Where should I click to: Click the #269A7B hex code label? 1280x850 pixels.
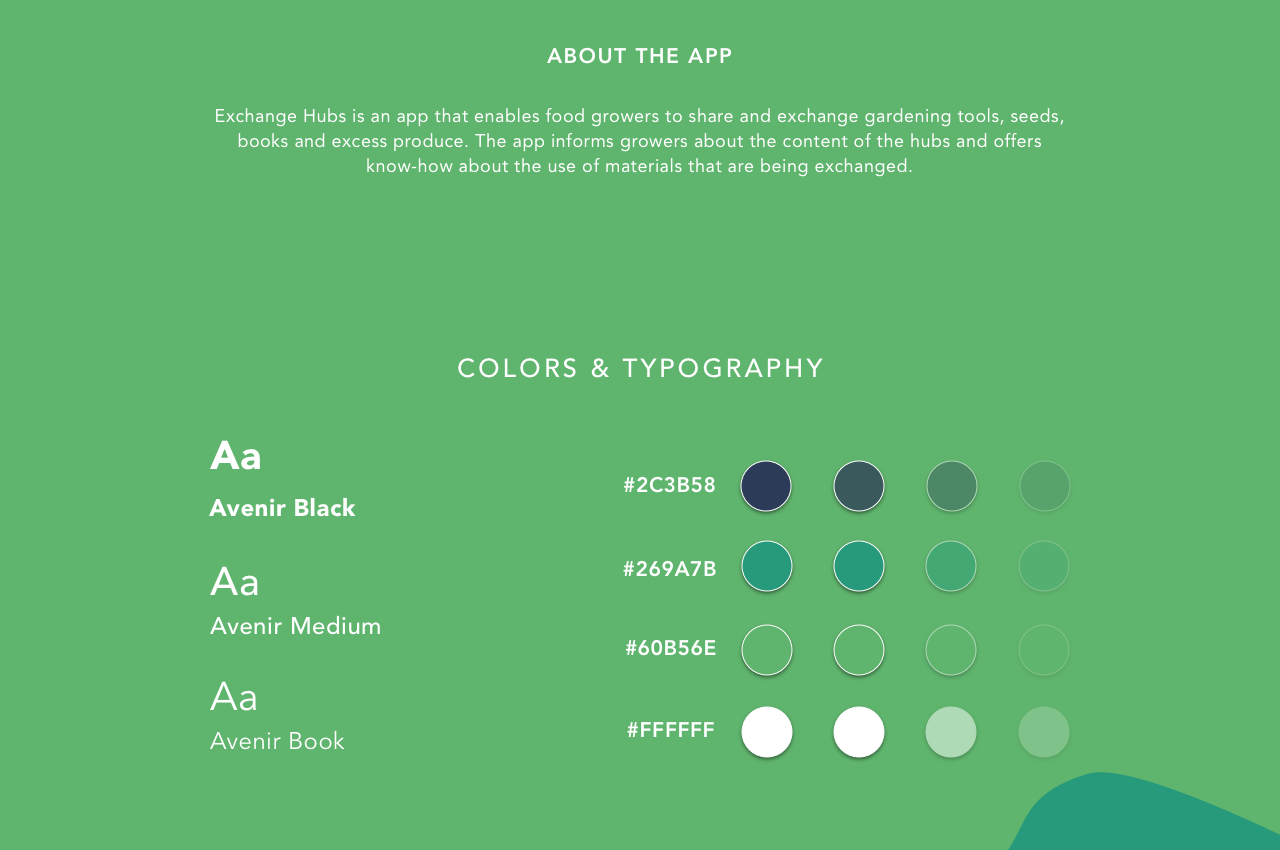(x=670, y=569)
